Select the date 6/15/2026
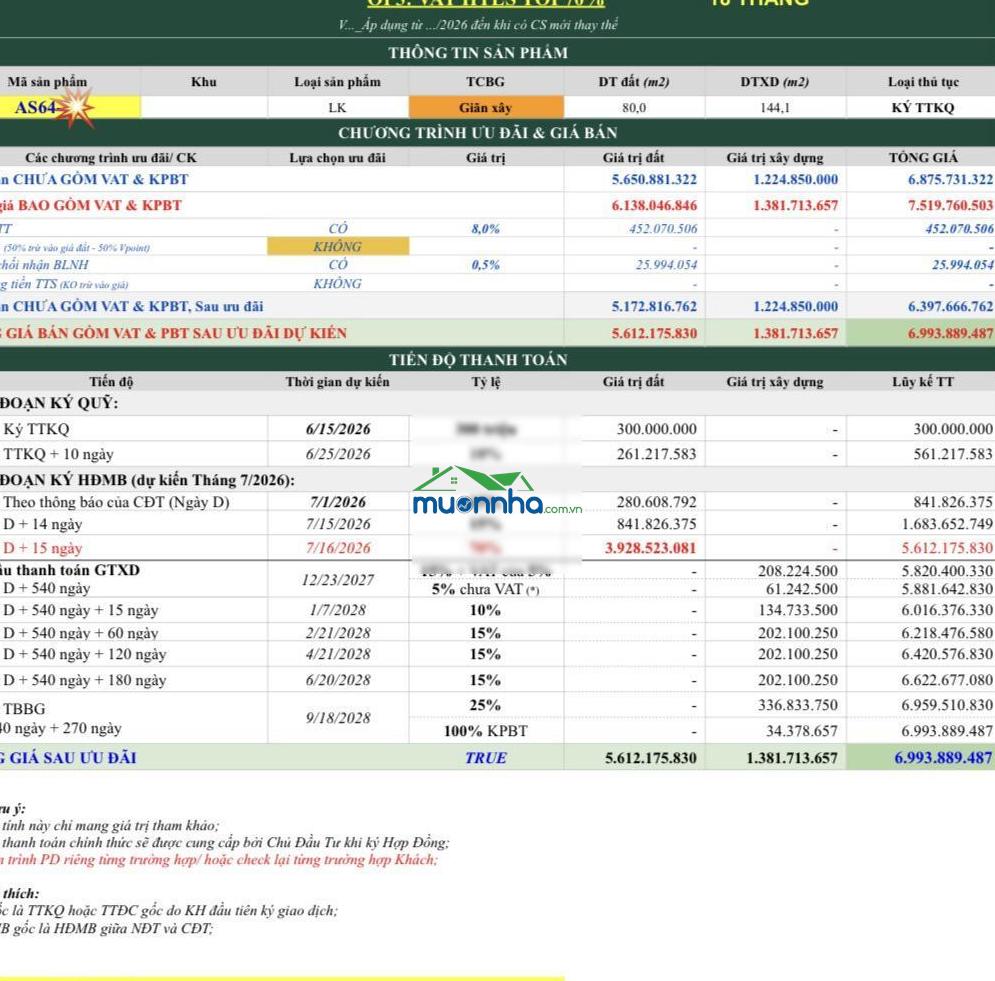The width and height of the screenshot is (995, 981). click(x=338, y=429)
